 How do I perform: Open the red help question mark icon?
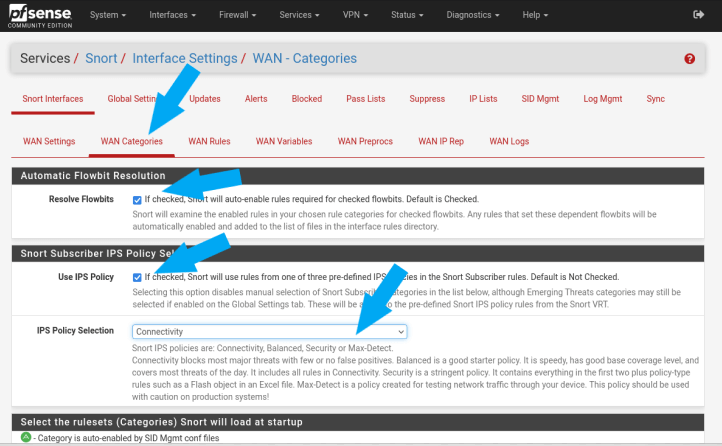point(689,58)
